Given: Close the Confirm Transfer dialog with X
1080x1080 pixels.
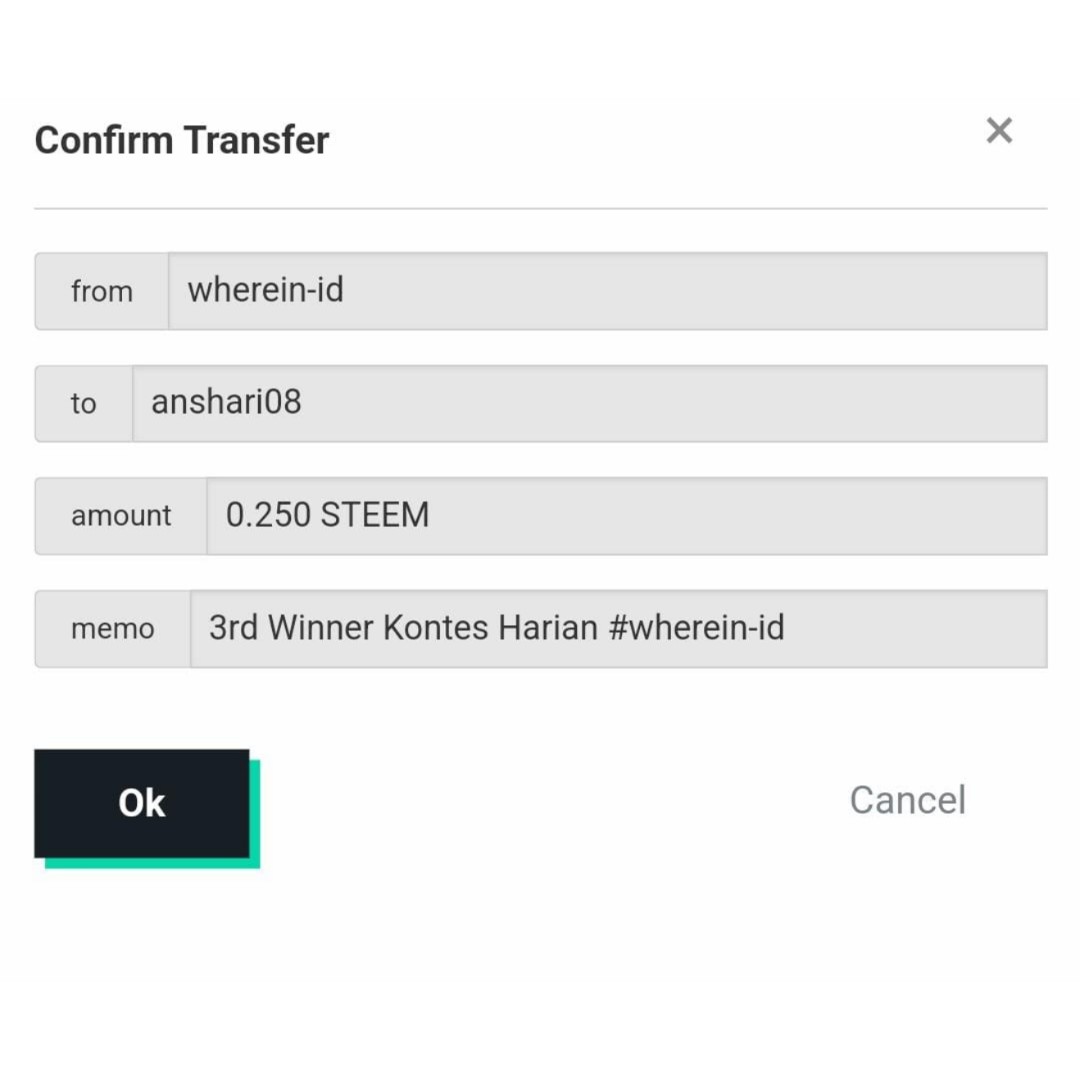Looking at the screenshot, I should [x=999, y=130].
